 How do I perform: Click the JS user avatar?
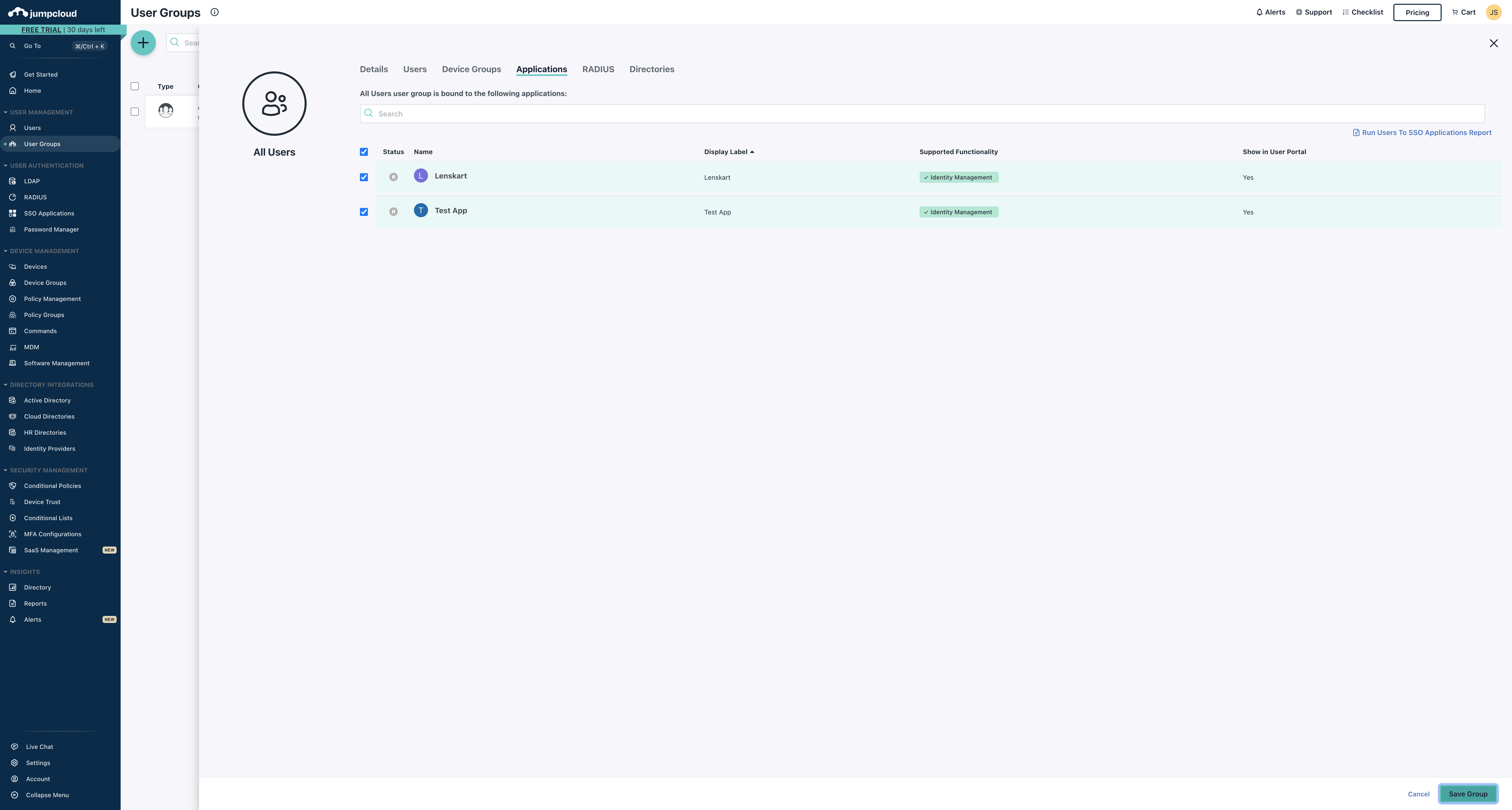click(1494, 12)
